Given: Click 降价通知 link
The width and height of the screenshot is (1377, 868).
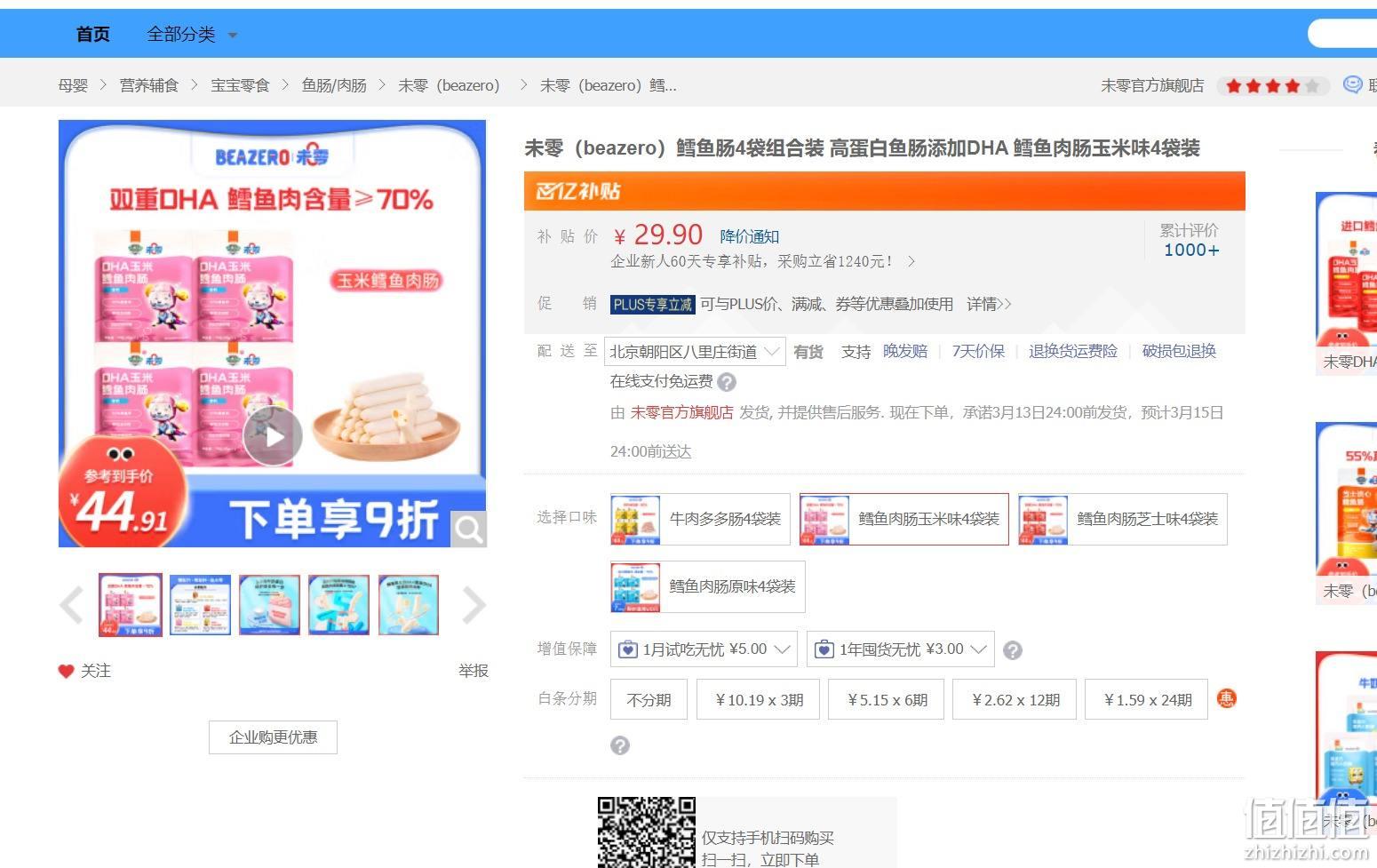Looking at the screenshot, I should (749, 236).
